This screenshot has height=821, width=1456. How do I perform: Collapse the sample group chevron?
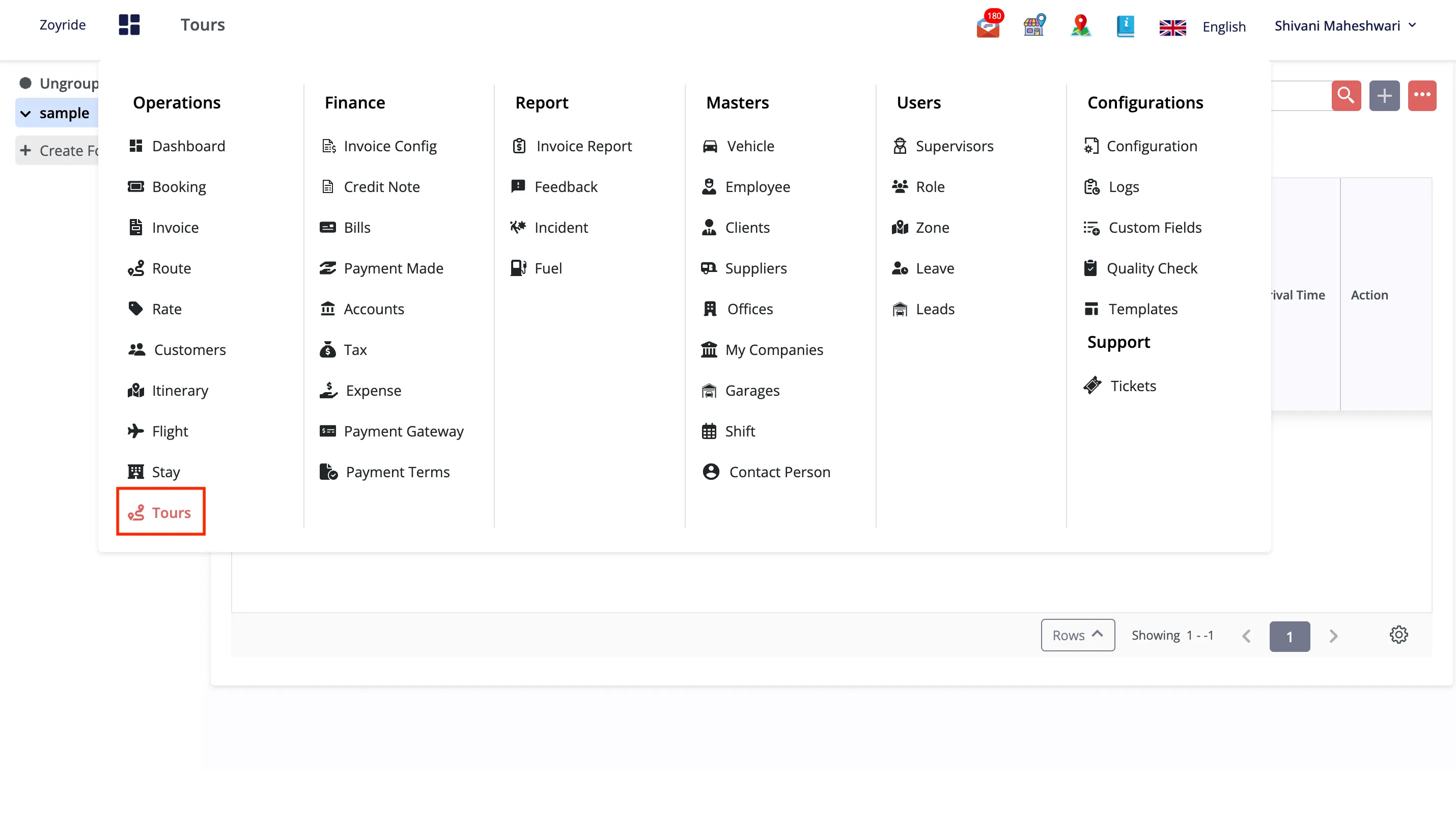click(x=25, y=113)
